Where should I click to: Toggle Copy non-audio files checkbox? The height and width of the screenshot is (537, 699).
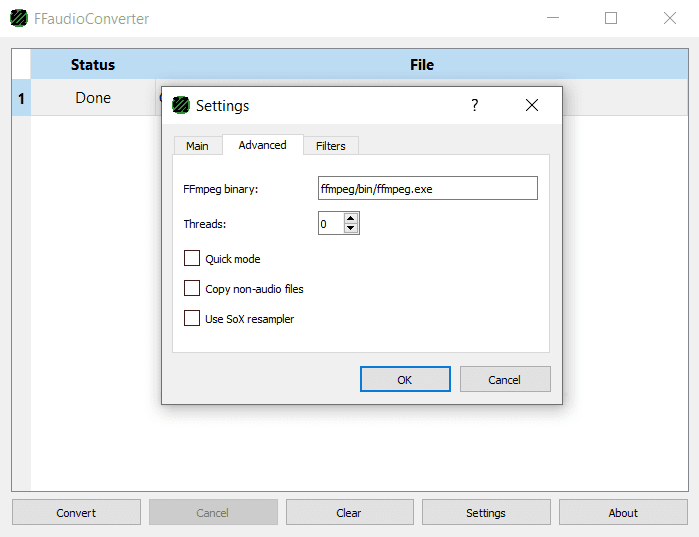(x=192, y=289)
